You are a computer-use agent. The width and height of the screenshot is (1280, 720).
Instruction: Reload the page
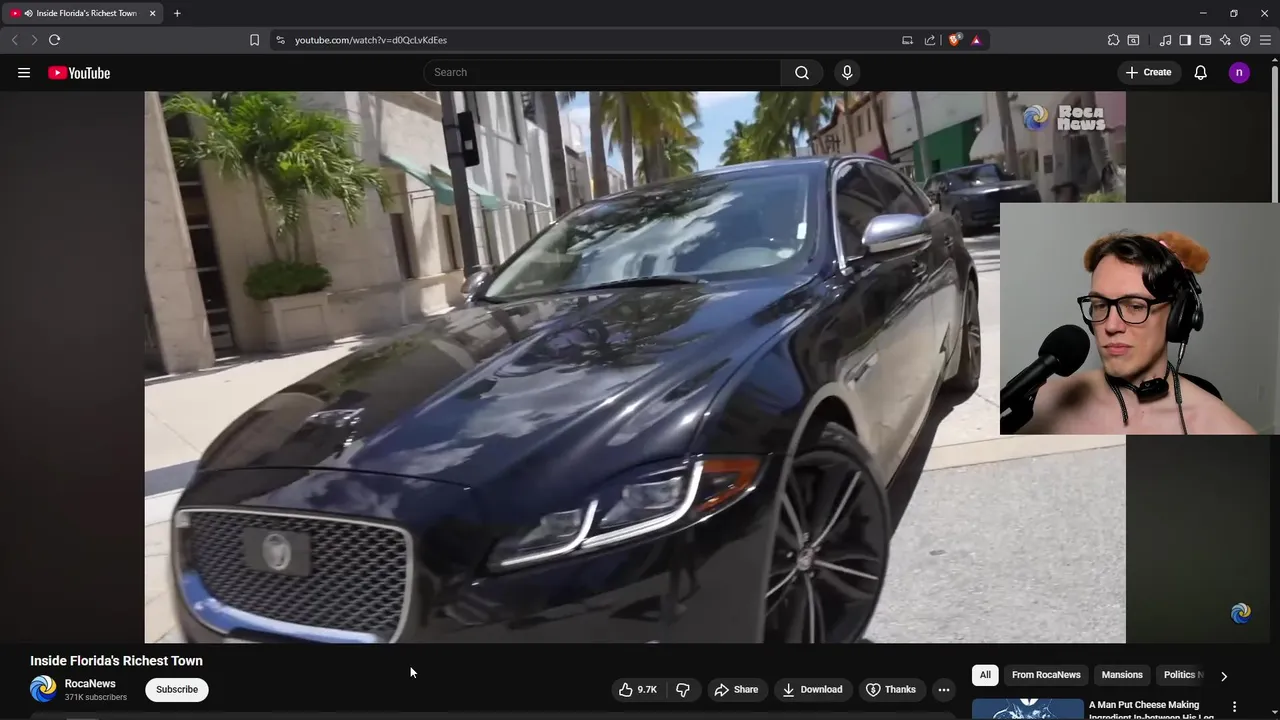(x=54, y=40)
